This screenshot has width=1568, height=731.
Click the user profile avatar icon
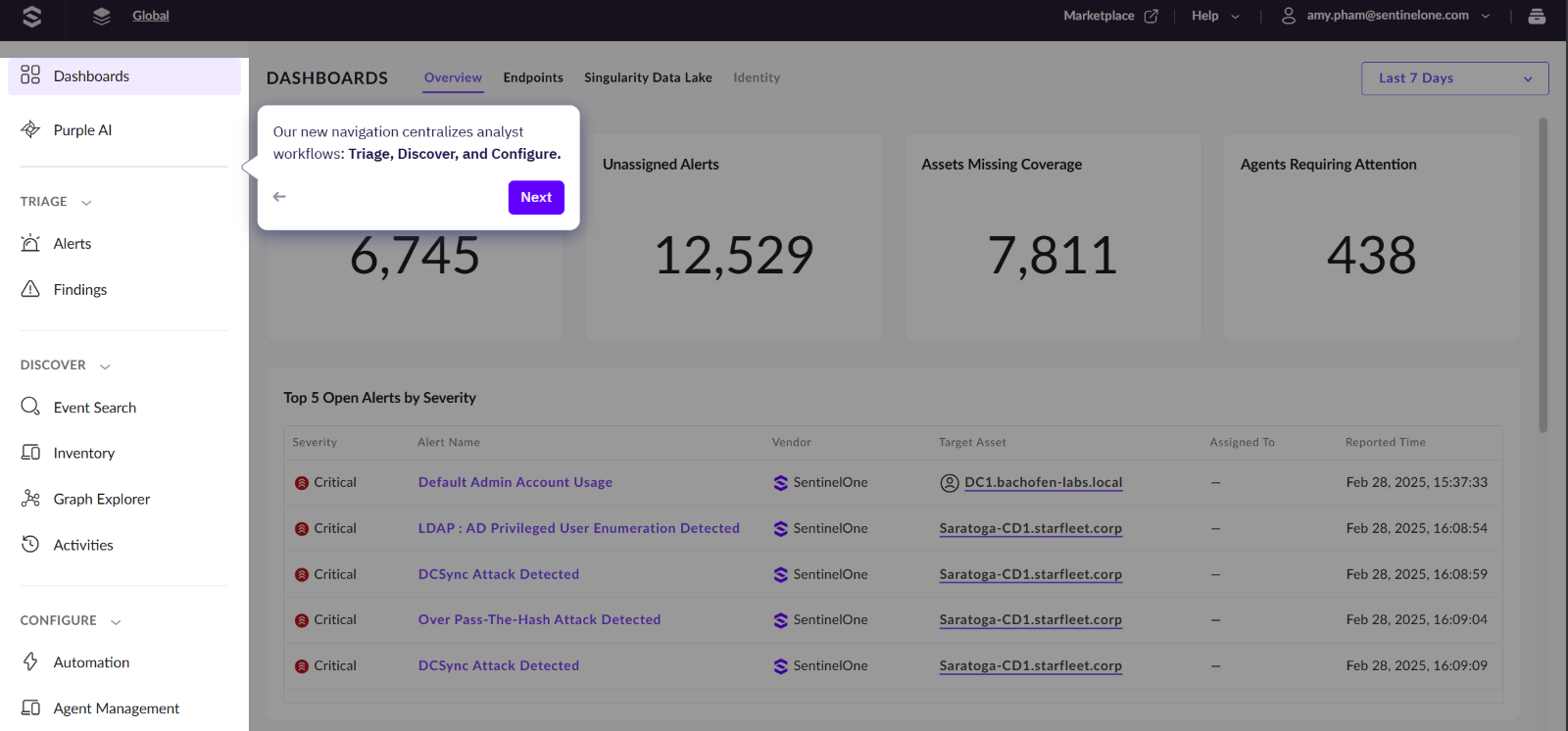click(1289, 16)
